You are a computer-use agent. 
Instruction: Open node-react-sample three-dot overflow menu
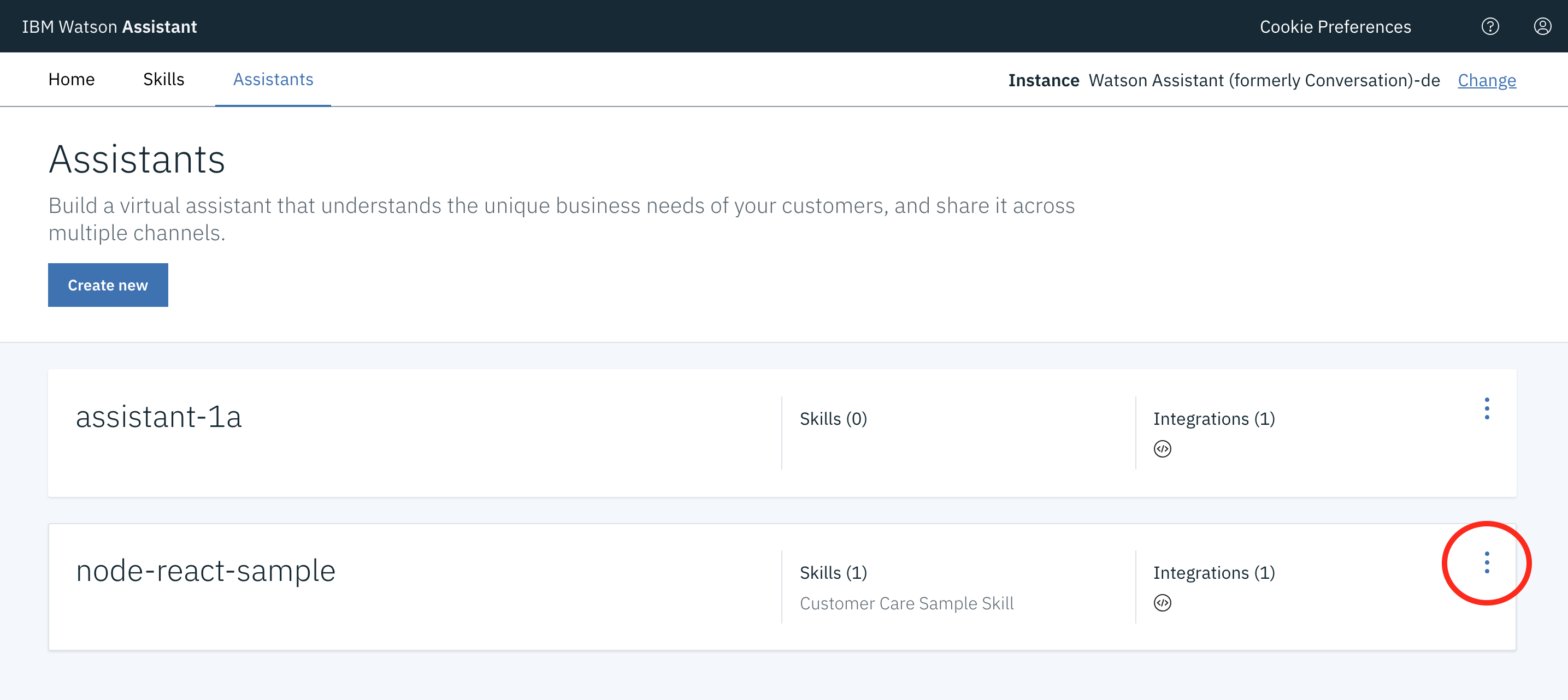(x=1487, y=562)
